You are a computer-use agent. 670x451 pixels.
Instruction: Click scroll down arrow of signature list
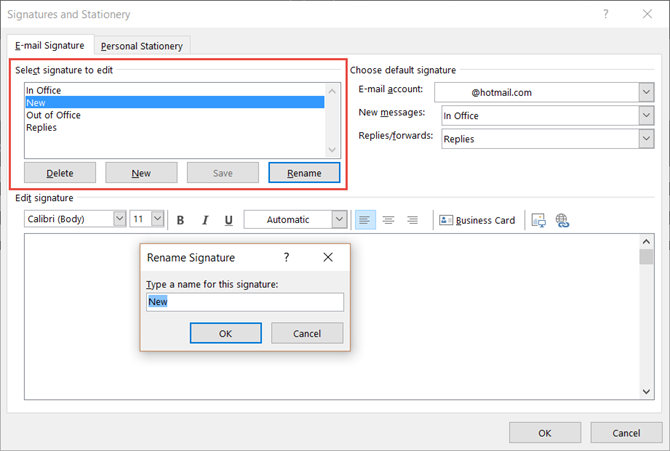(x=332, y=150)
